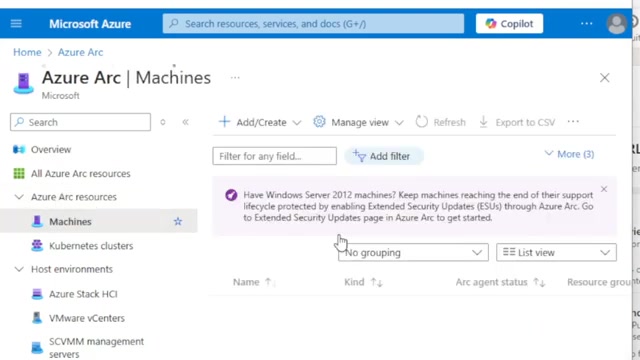Click the Kubernetes clusters icon

coord(37,246)
